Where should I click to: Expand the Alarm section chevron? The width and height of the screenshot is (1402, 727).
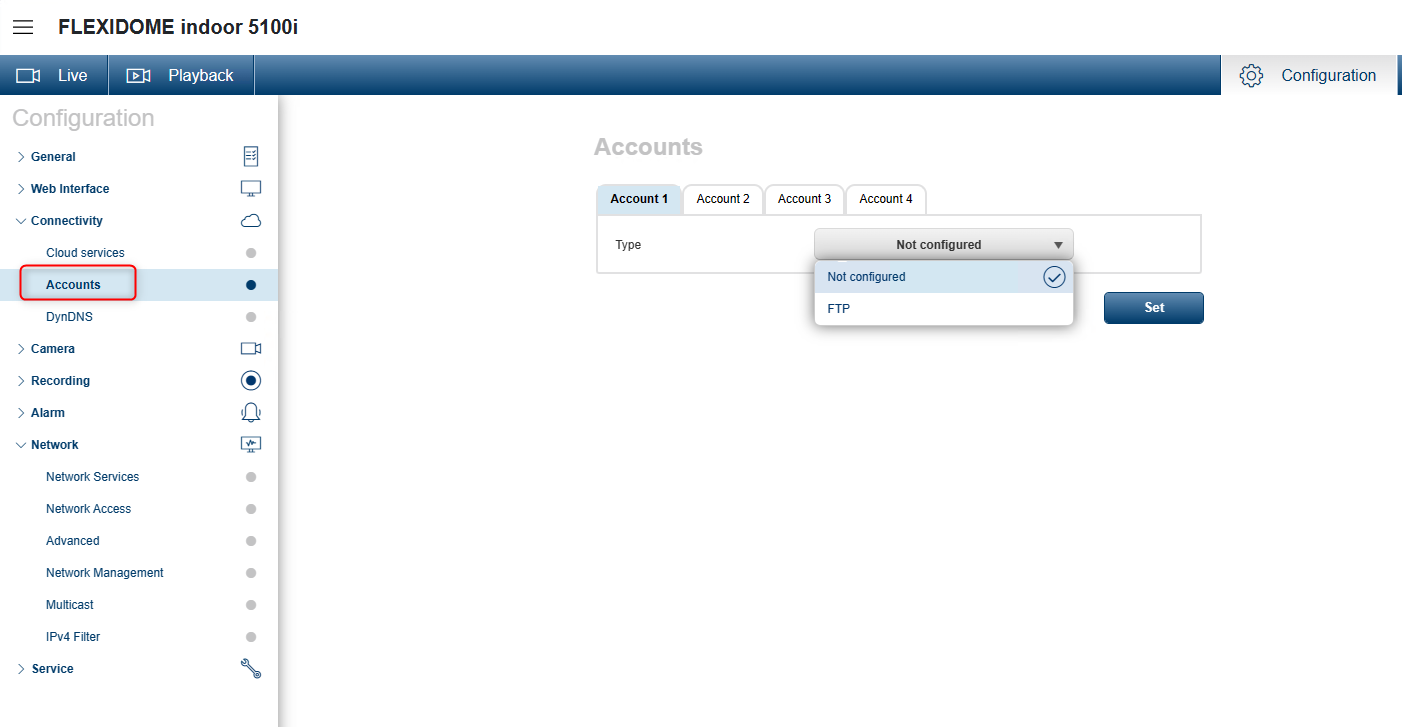(21, 413)
